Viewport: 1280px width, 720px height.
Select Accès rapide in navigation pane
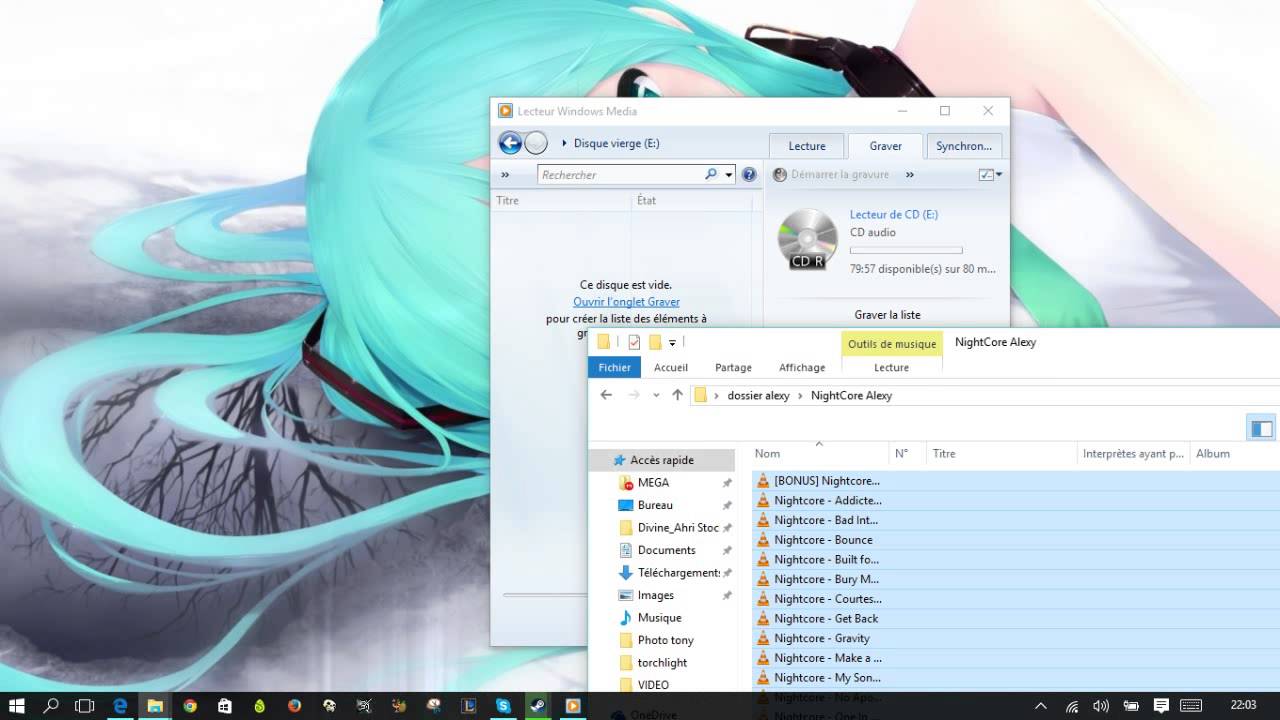(x=662, y=460)
